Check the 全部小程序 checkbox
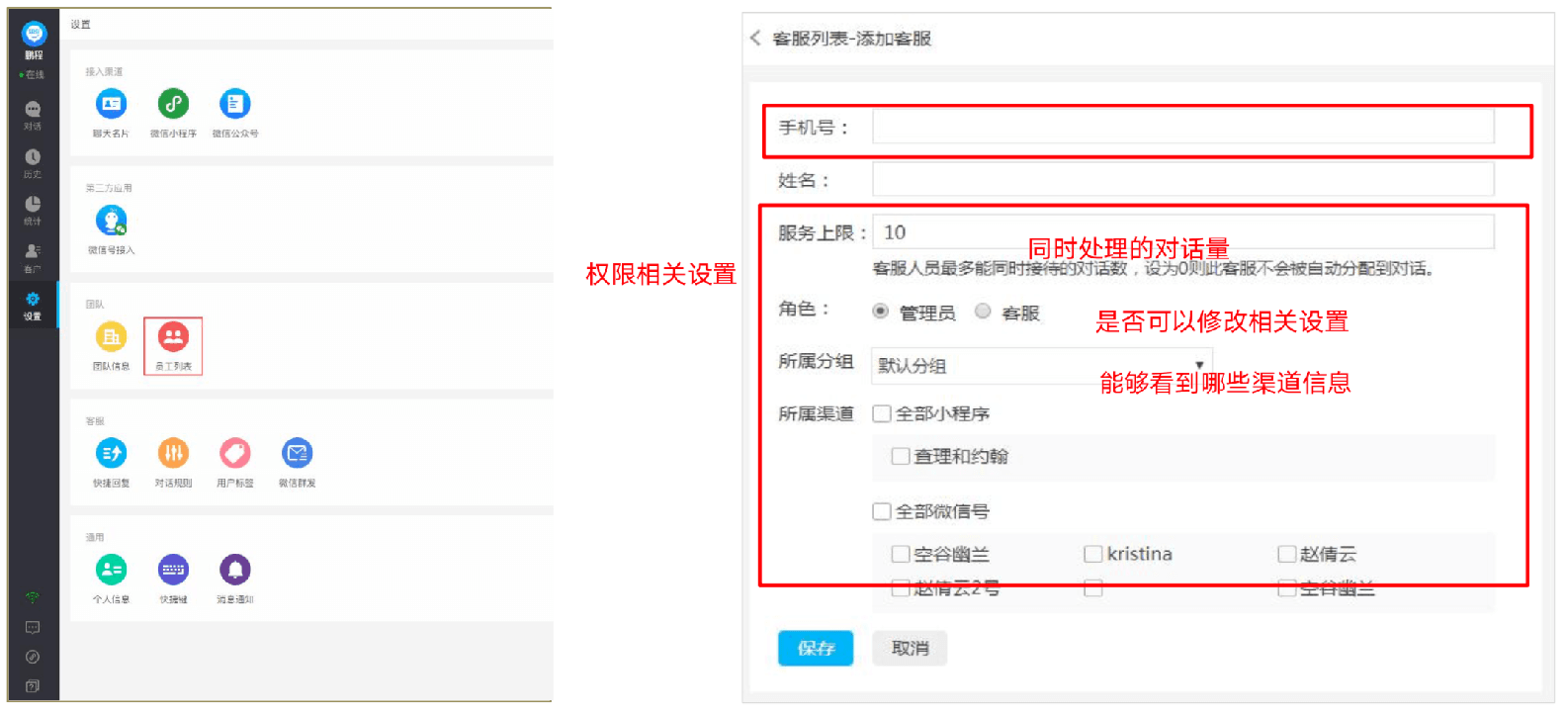 click(x=882, y=413)
